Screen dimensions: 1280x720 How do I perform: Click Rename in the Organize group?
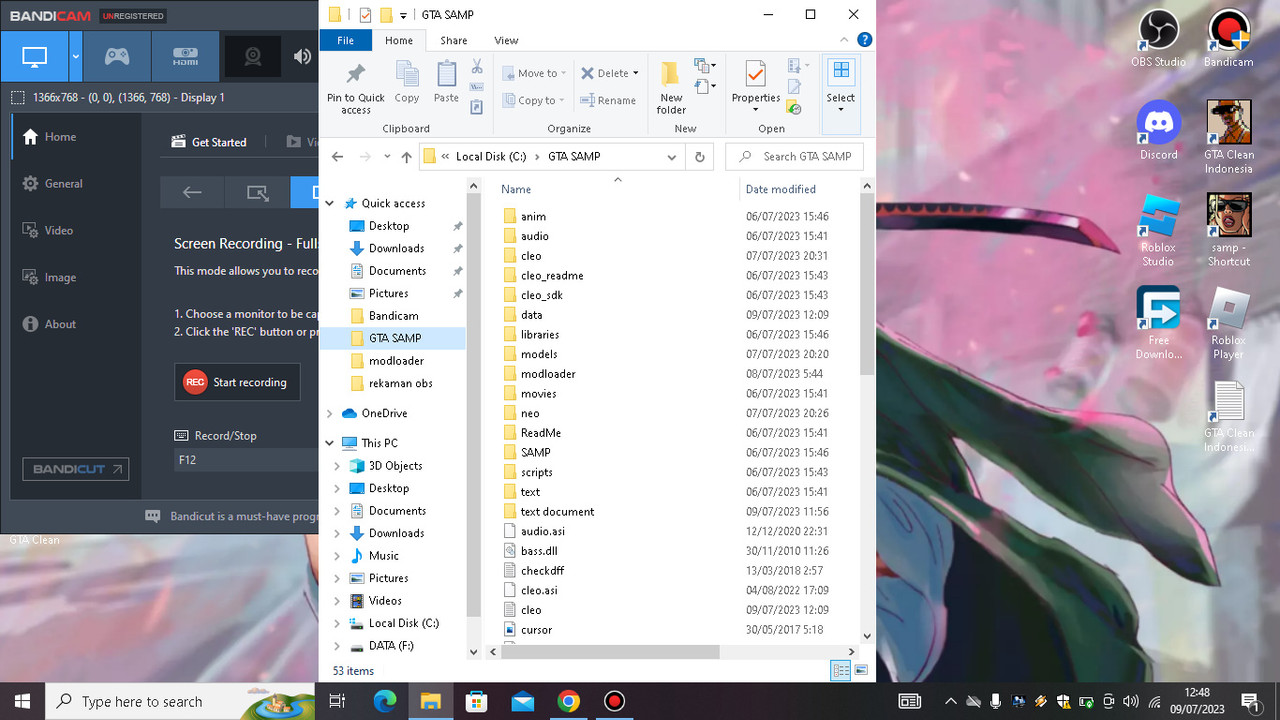[x=608, y=100]
